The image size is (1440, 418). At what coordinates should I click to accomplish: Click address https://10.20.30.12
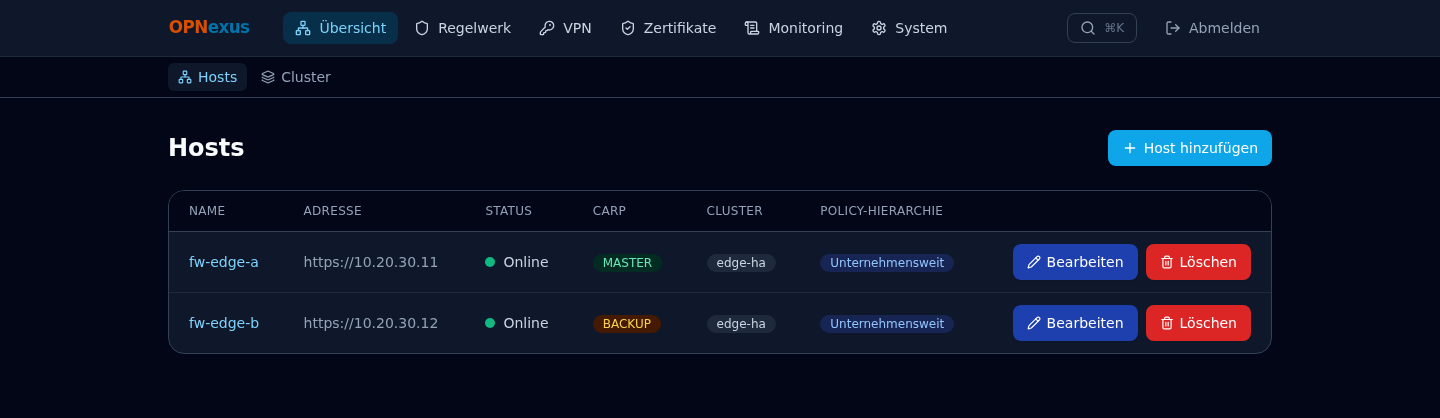[371, 323]
